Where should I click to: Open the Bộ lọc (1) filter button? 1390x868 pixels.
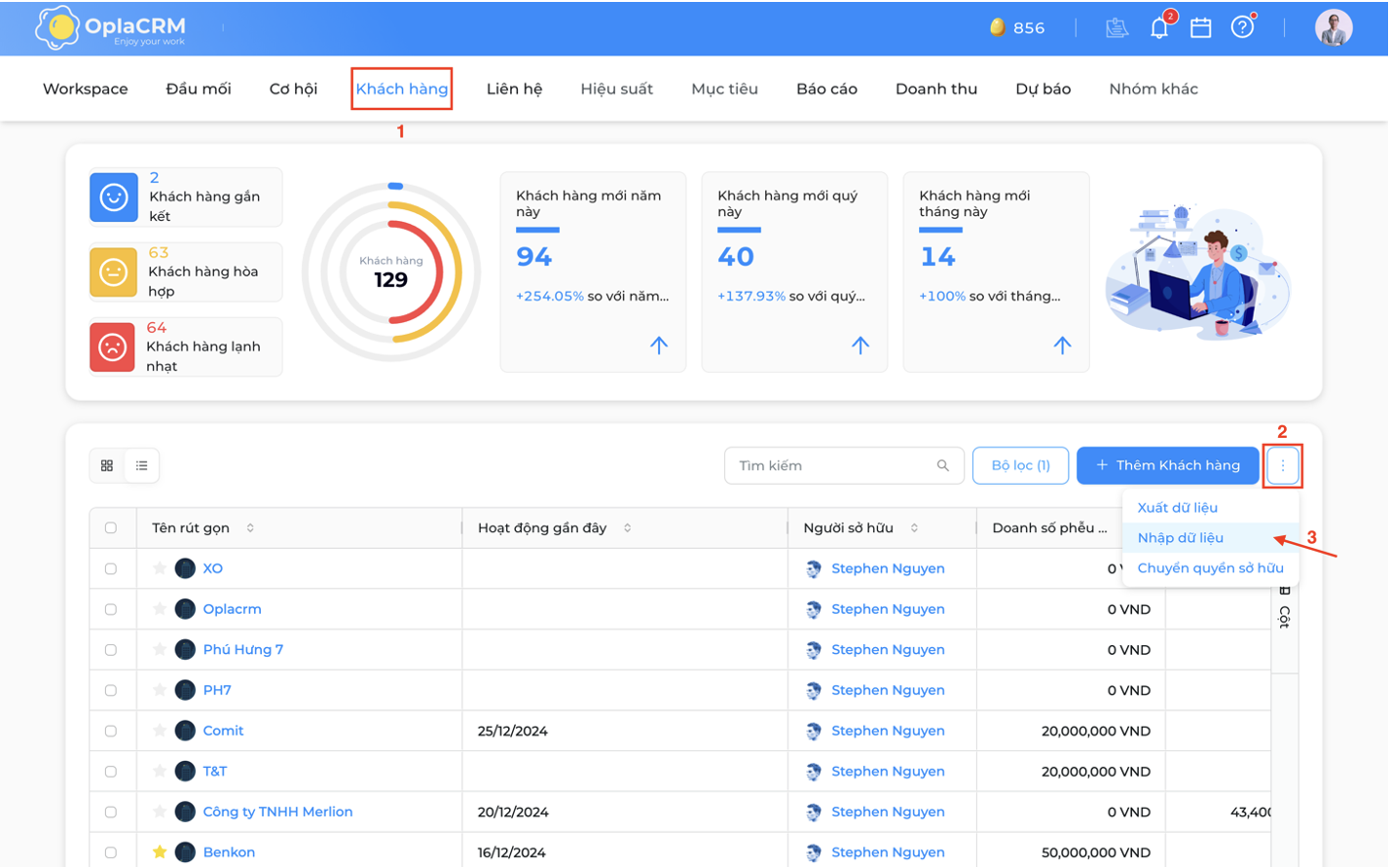point(1020,466)
